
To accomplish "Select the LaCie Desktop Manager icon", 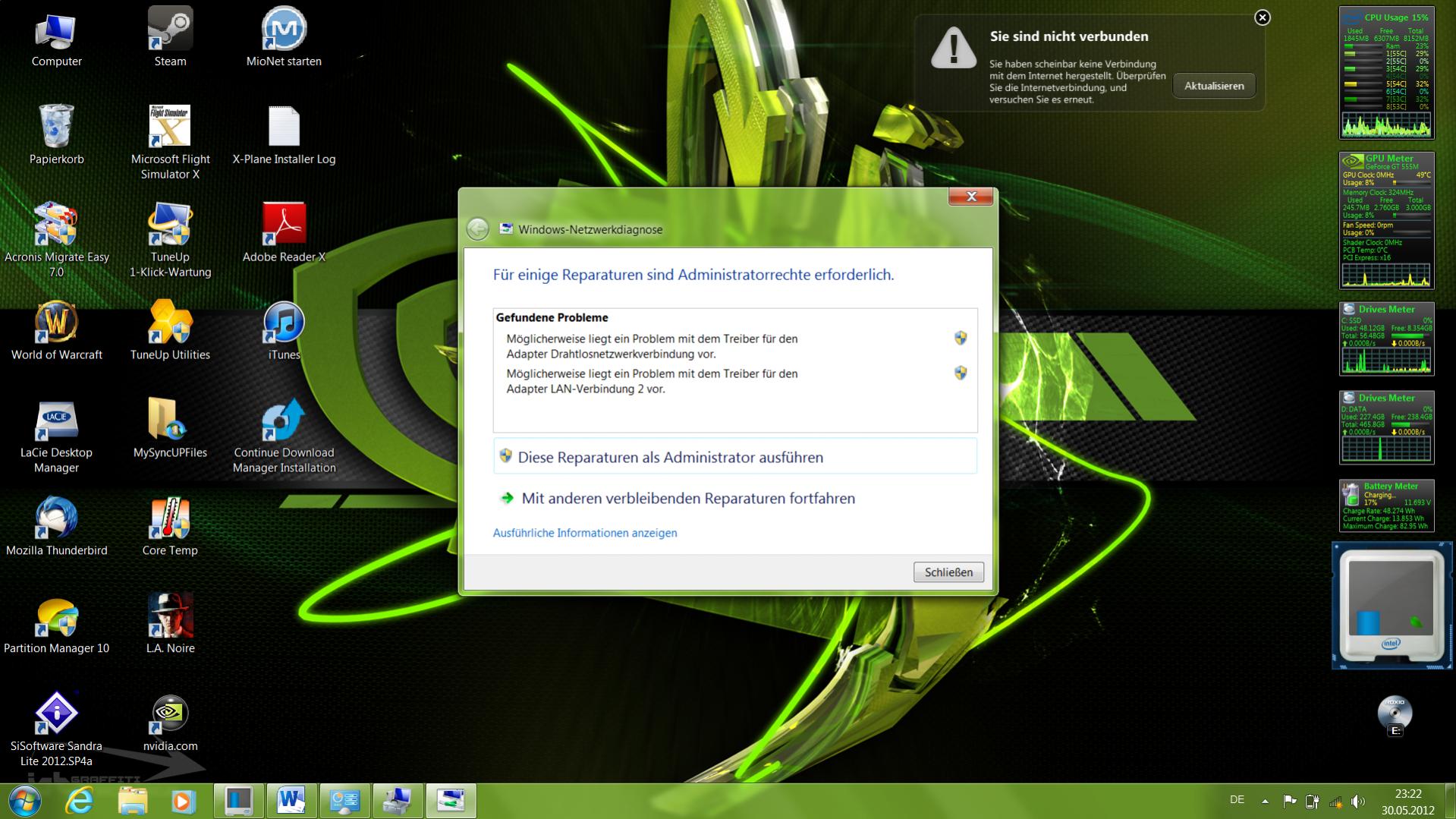I will [56, 436].
